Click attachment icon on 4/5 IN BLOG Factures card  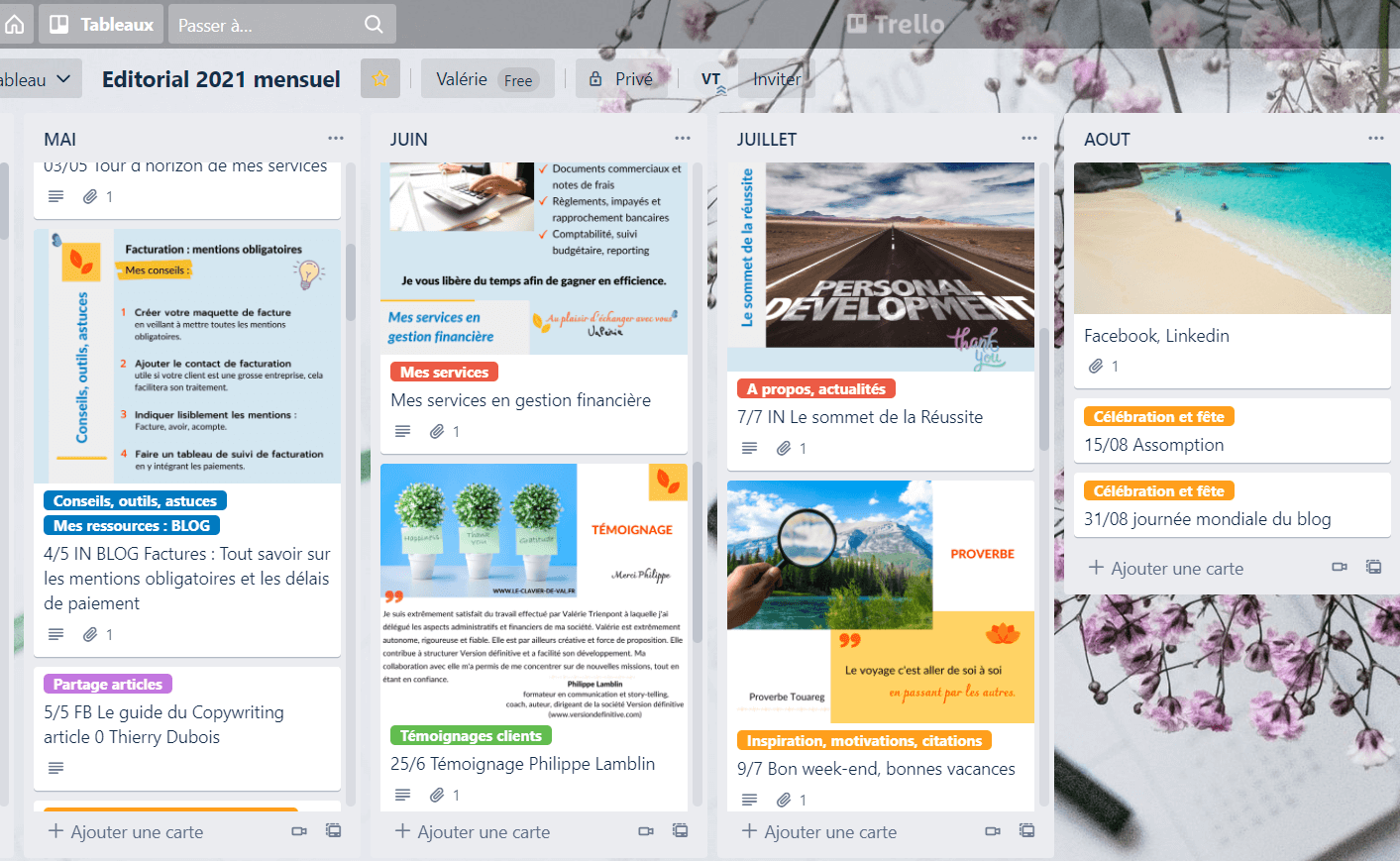[x=90, y=634]
